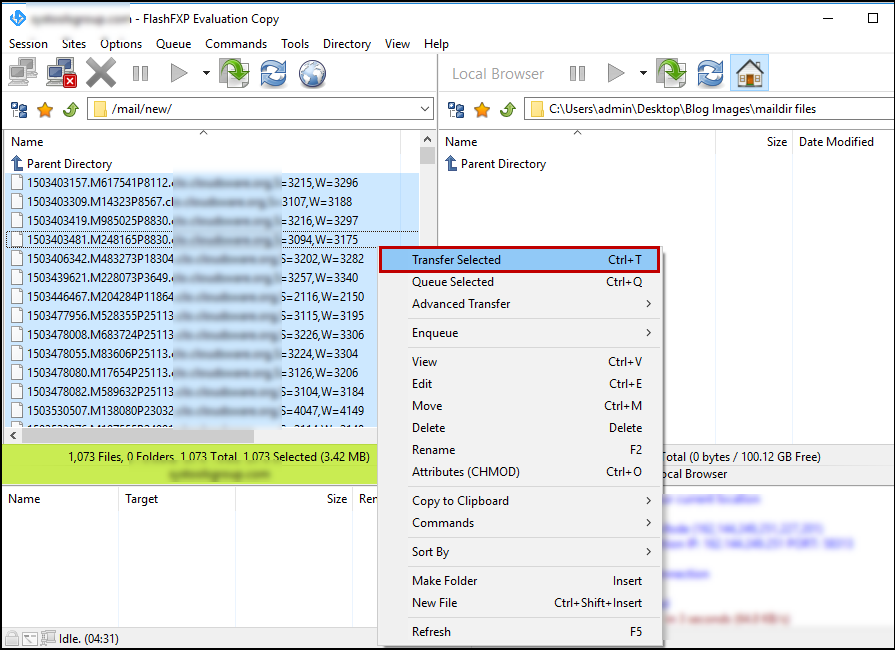Open the Options menu
This screenshot has width=895, height=650.
click(x=121, y=44)
